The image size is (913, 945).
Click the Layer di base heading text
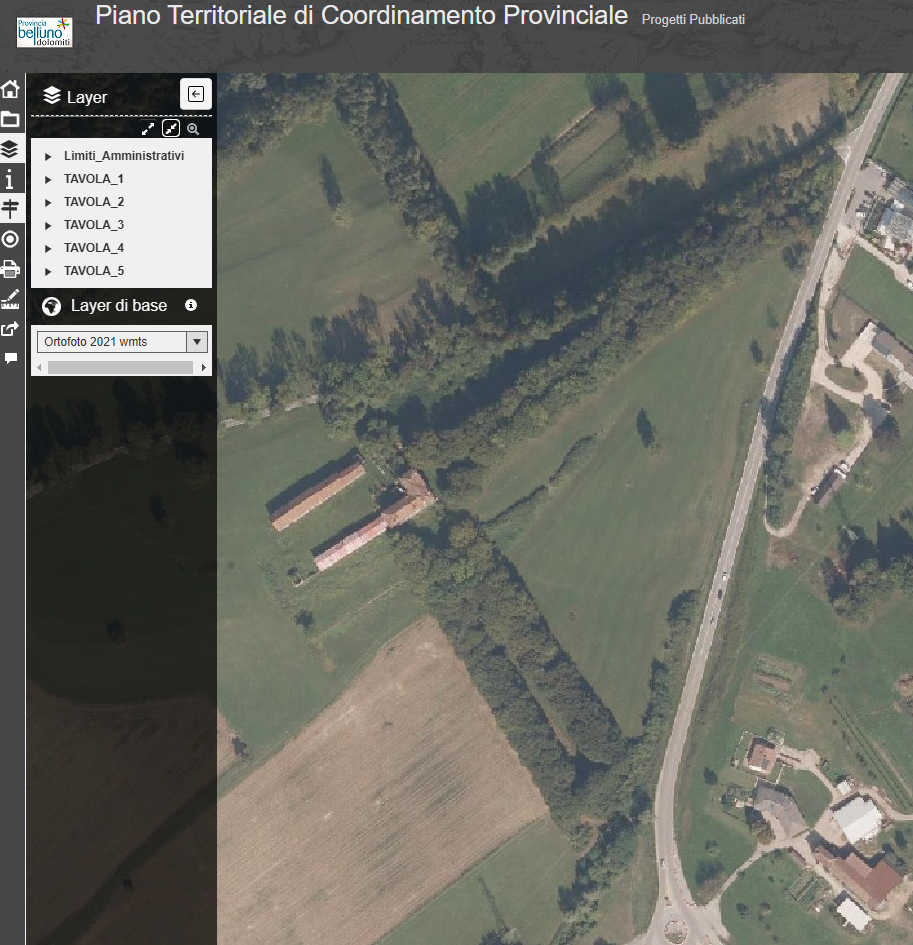(x=119, y=306)
